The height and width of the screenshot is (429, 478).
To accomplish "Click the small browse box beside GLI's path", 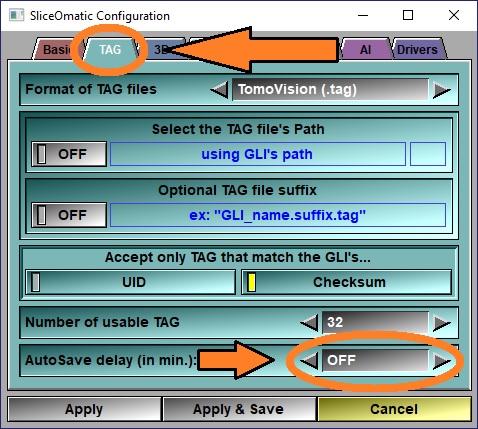I will point(428,154).
